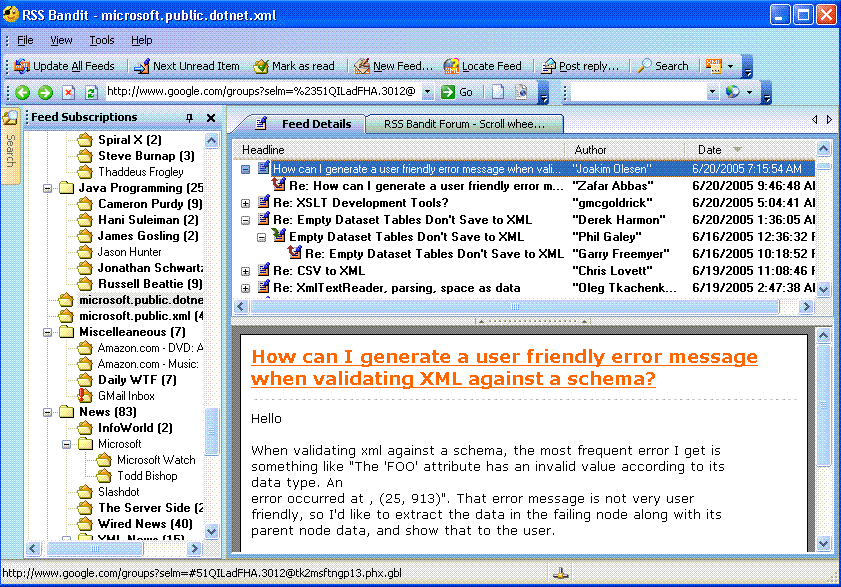Navigate forward with green forward arrow

click(46, 92)
